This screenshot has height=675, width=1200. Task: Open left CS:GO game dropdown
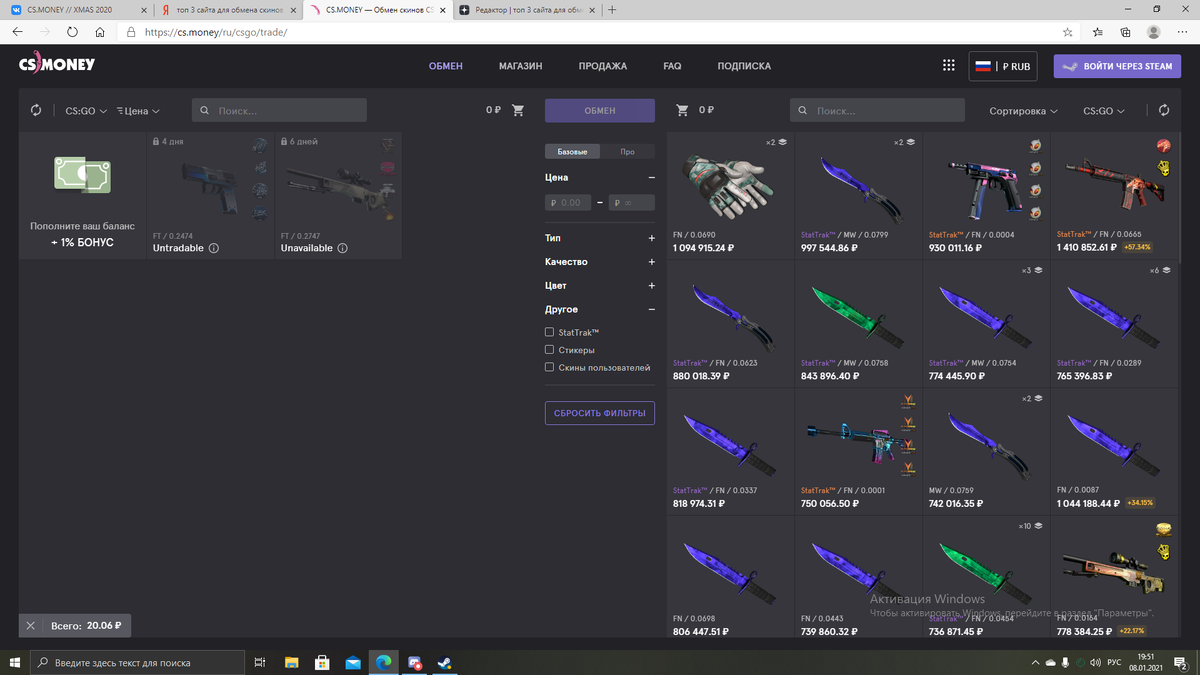[86, 111]
